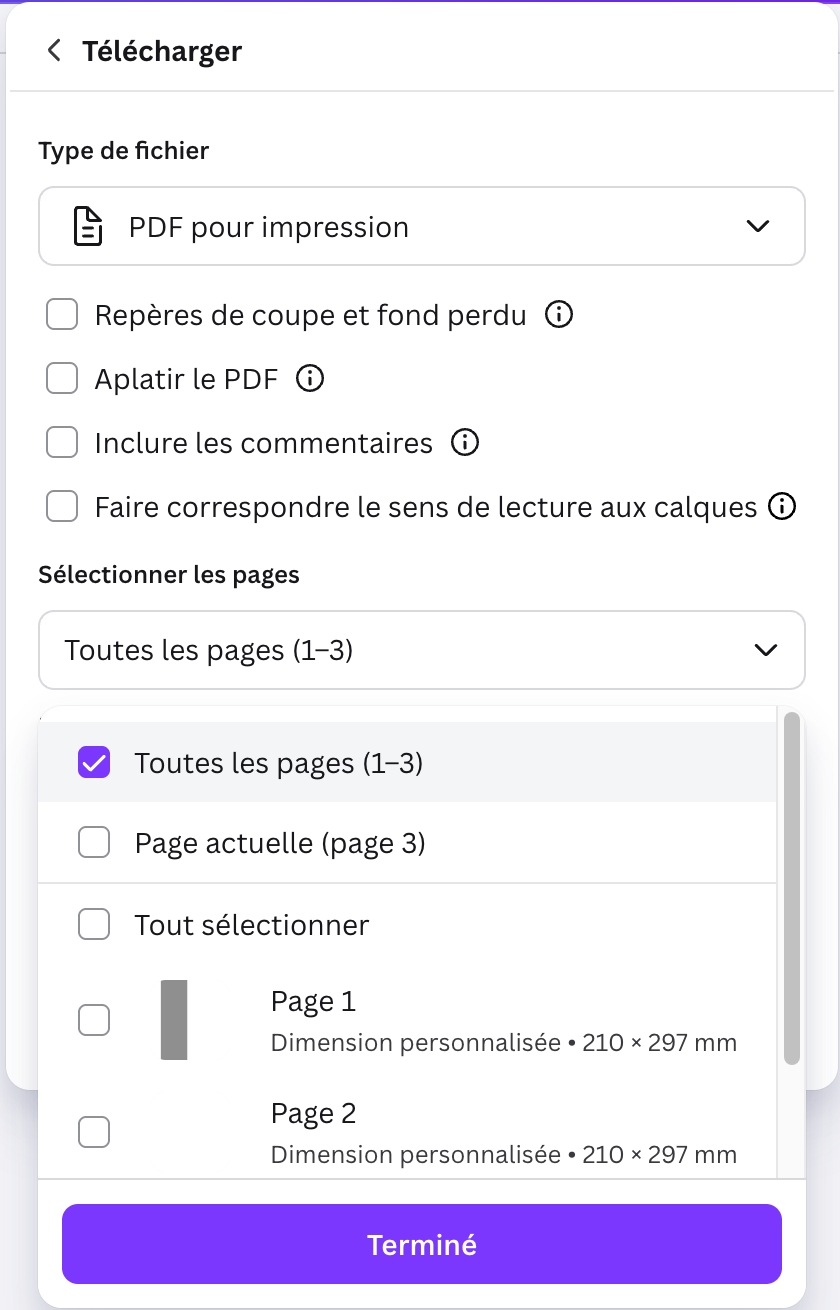Screen dimensions: 840x1310
Task: Click info icon beside Inclure les commentaires
Action: (465, 442)
